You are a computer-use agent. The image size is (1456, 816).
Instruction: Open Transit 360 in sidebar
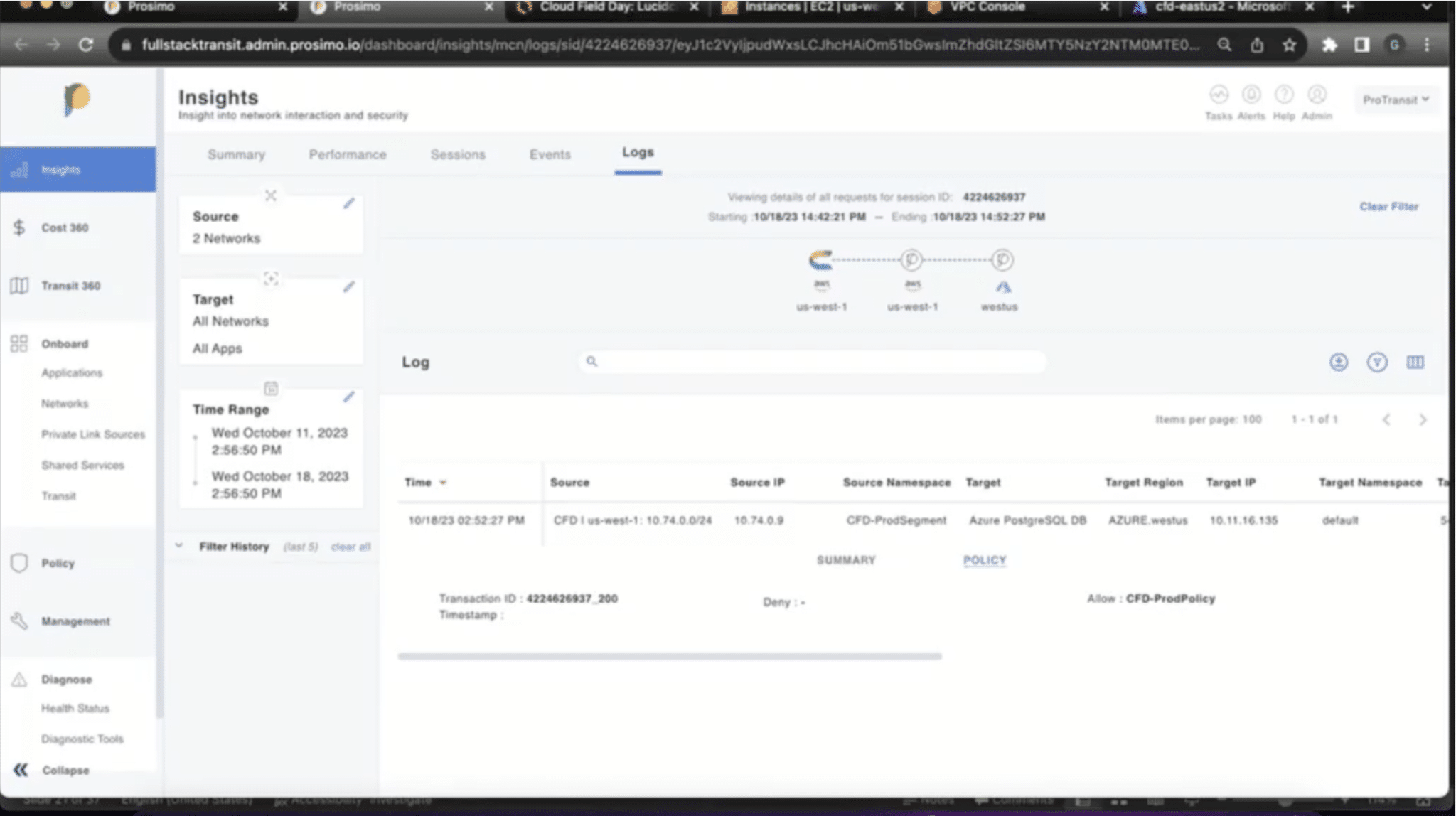70,286
